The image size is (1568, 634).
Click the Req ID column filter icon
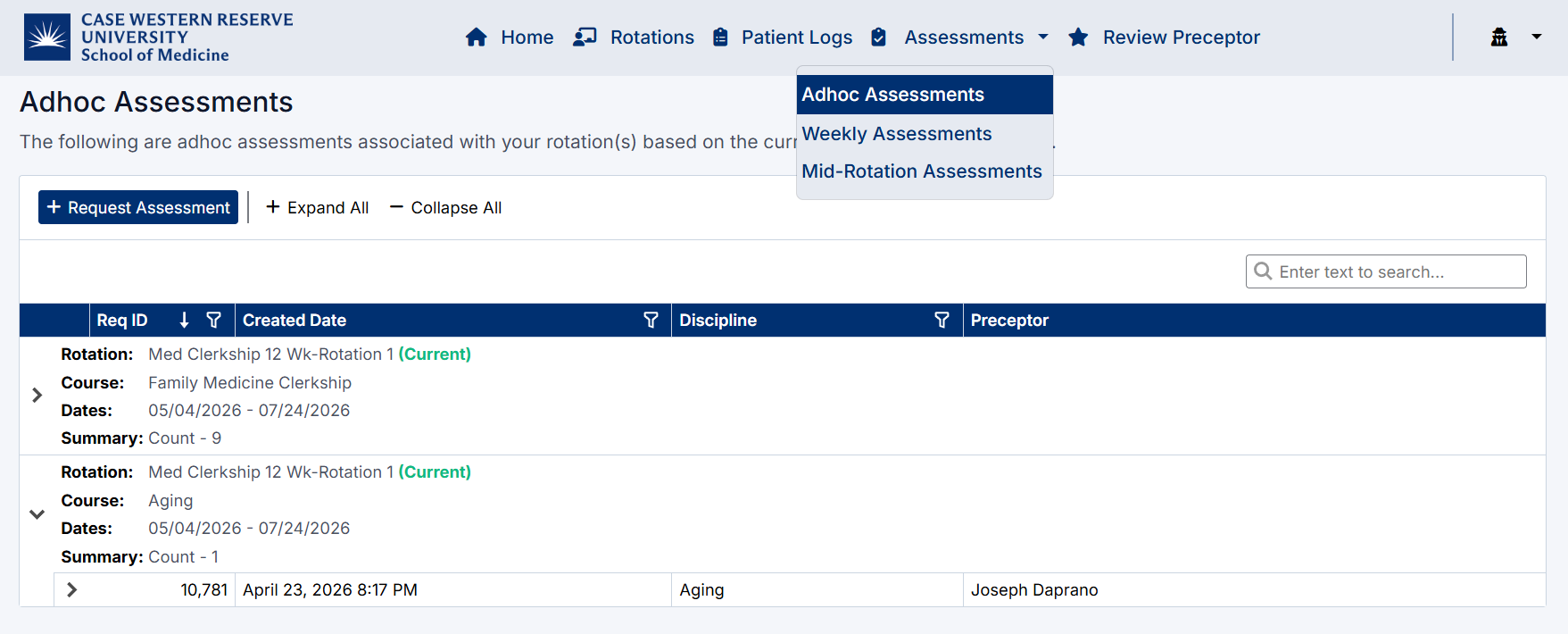(x=213, y=321)
